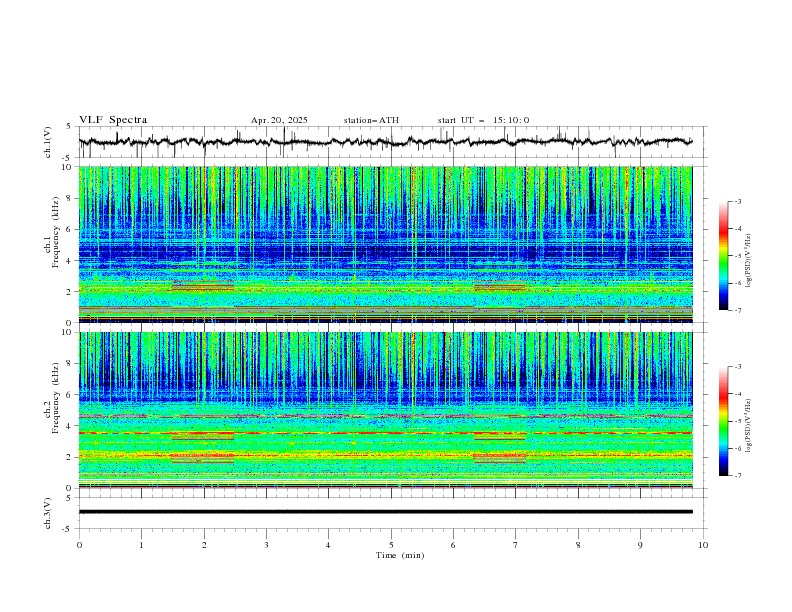Image resolution: width=792 pixels, height=612 pixels.
Task: Click time axis tick label "2"
Action: [204, 545]
